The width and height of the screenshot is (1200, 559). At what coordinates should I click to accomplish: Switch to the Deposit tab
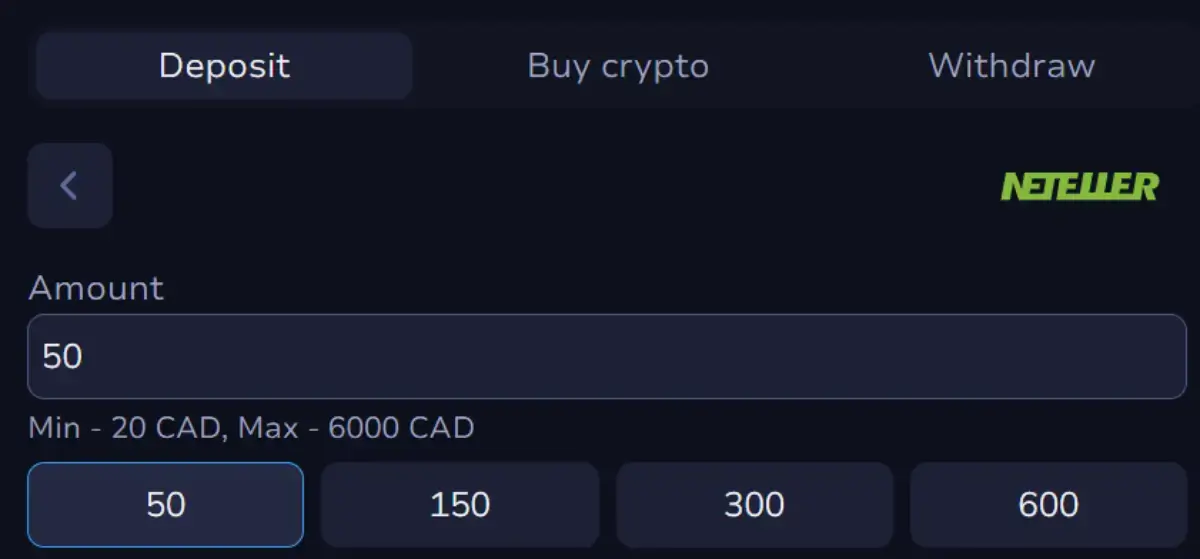pos(224,66)
